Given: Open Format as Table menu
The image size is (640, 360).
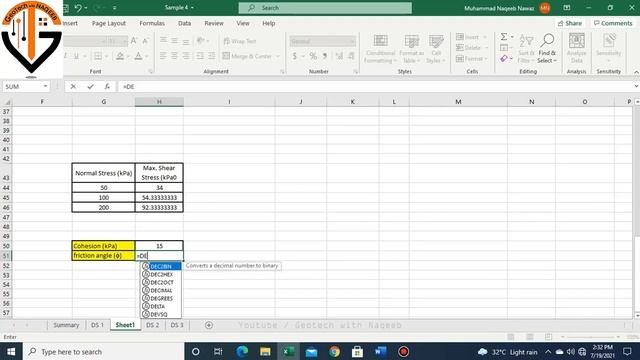Looking at the screenshot, I should [x=411, y=49].
